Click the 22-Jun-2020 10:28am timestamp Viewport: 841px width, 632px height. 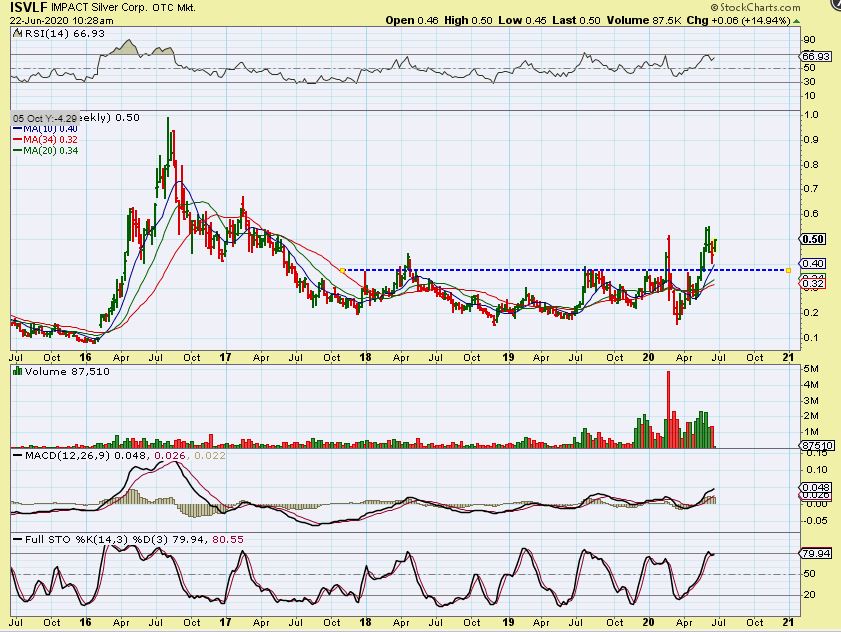(x=62, y=20)
